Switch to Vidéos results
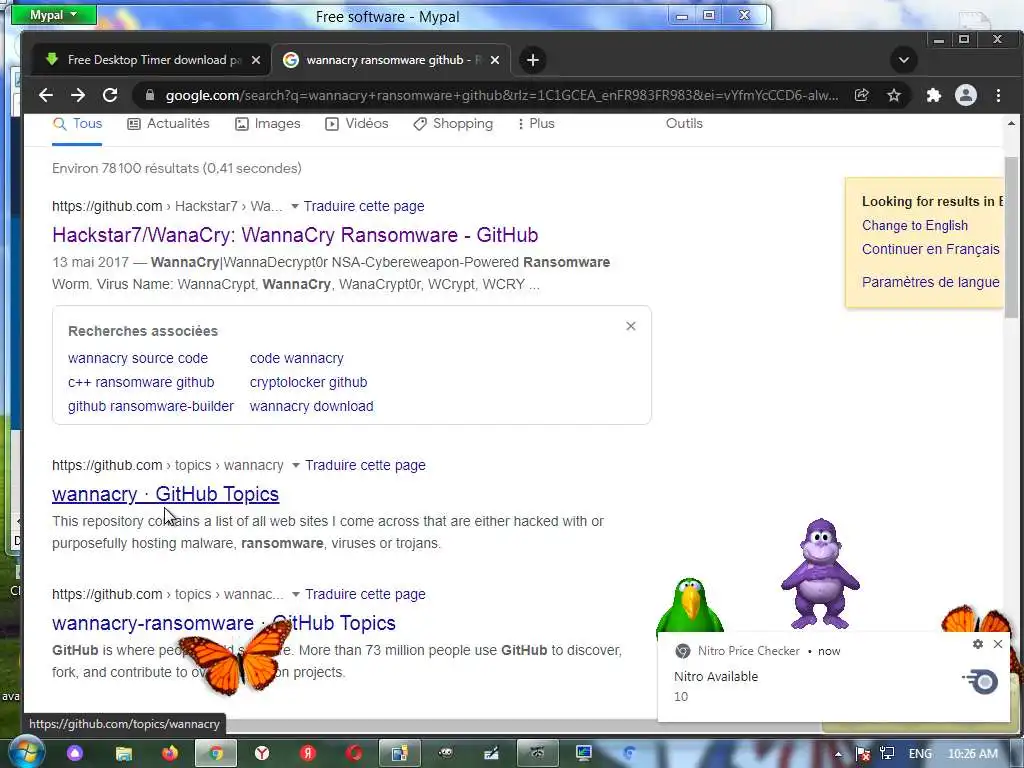The image size is (1024, 768). 357,123
